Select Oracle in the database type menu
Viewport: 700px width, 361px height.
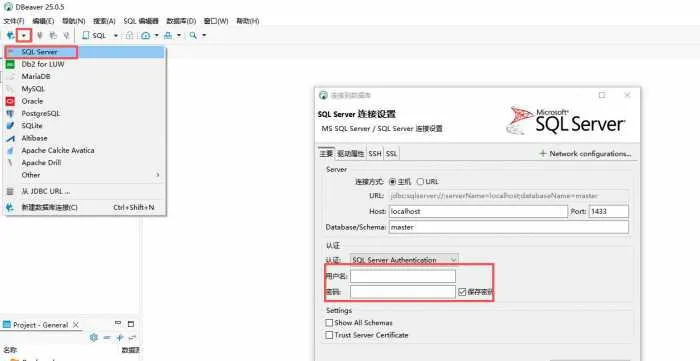[32, 101]
